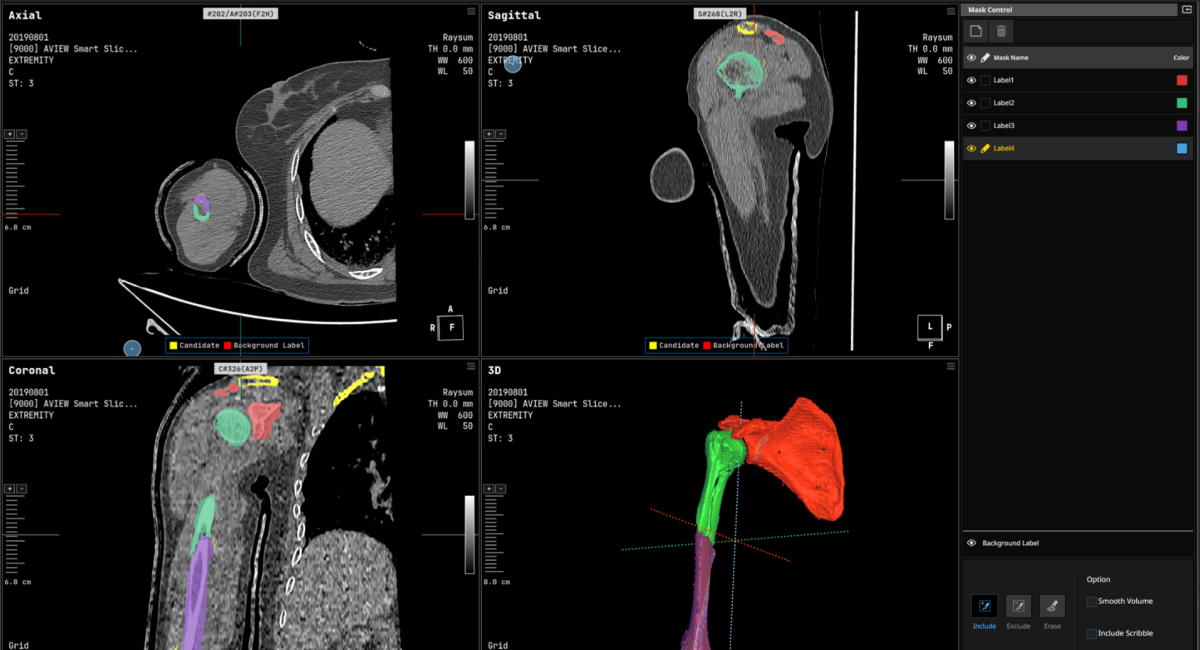Tick the edit checkbox for Label2

pos(985,103)
